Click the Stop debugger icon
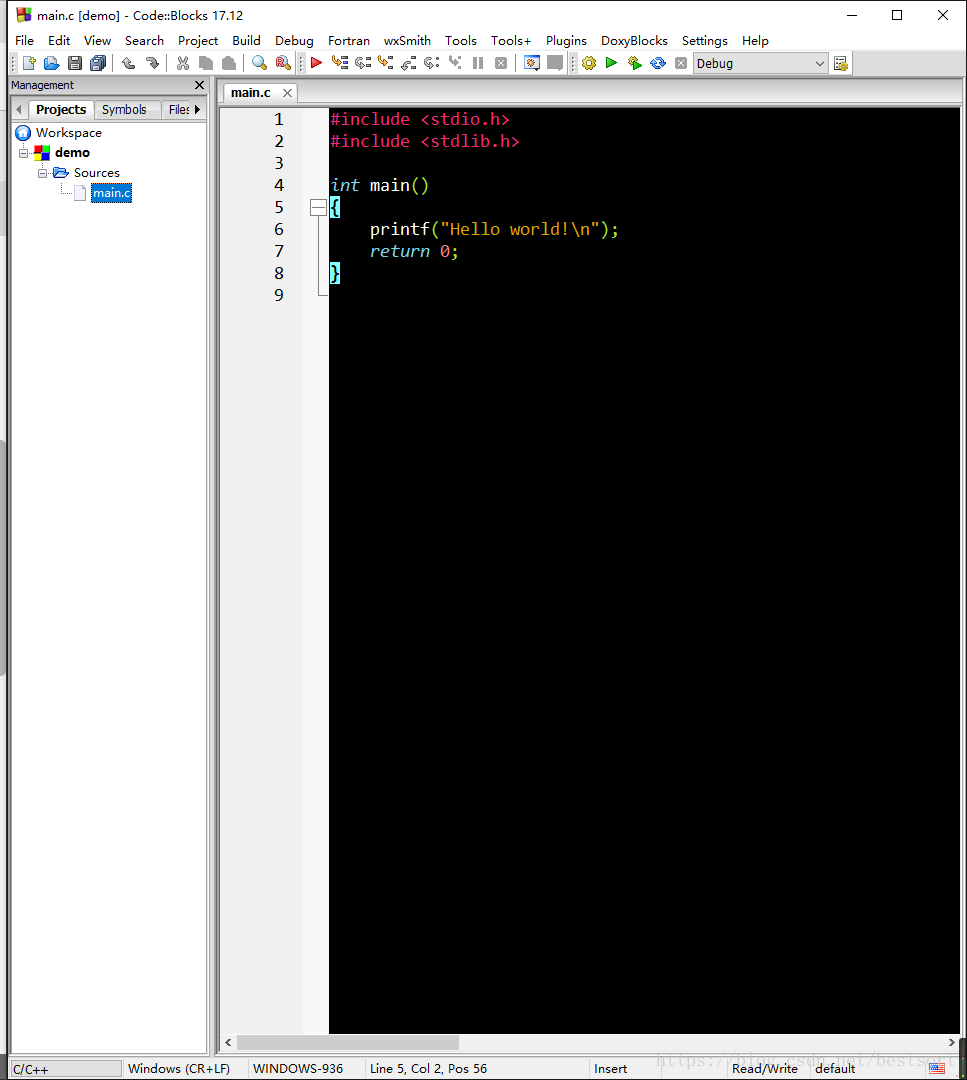This screenshot has width=967, height=1080. [x=501, y=63]
